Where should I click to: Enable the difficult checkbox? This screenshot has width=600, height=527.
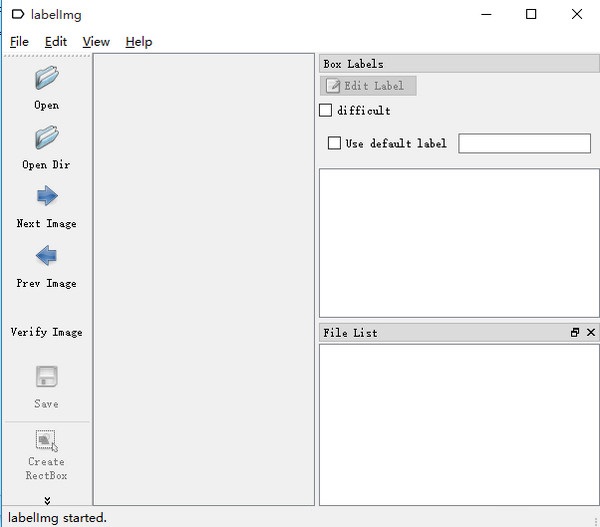(325, 110)
